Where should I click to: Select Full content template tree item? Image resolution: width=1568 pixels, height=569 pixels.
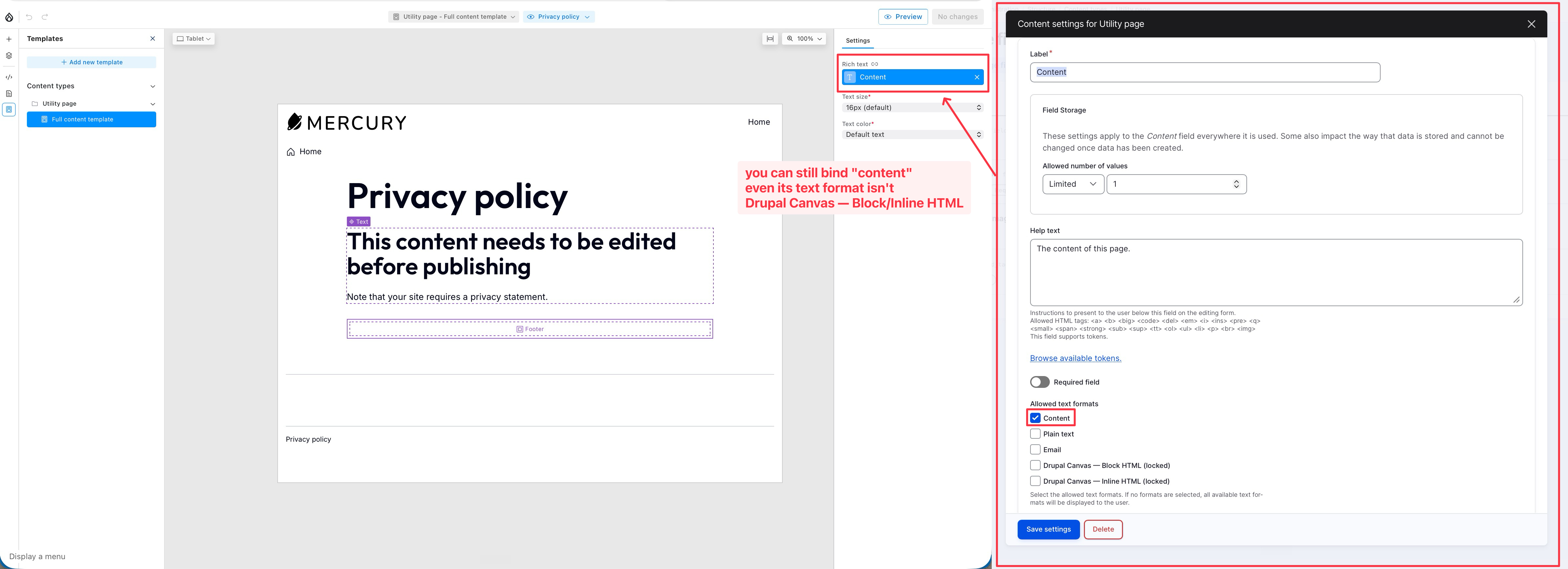[x=91, y=119]
